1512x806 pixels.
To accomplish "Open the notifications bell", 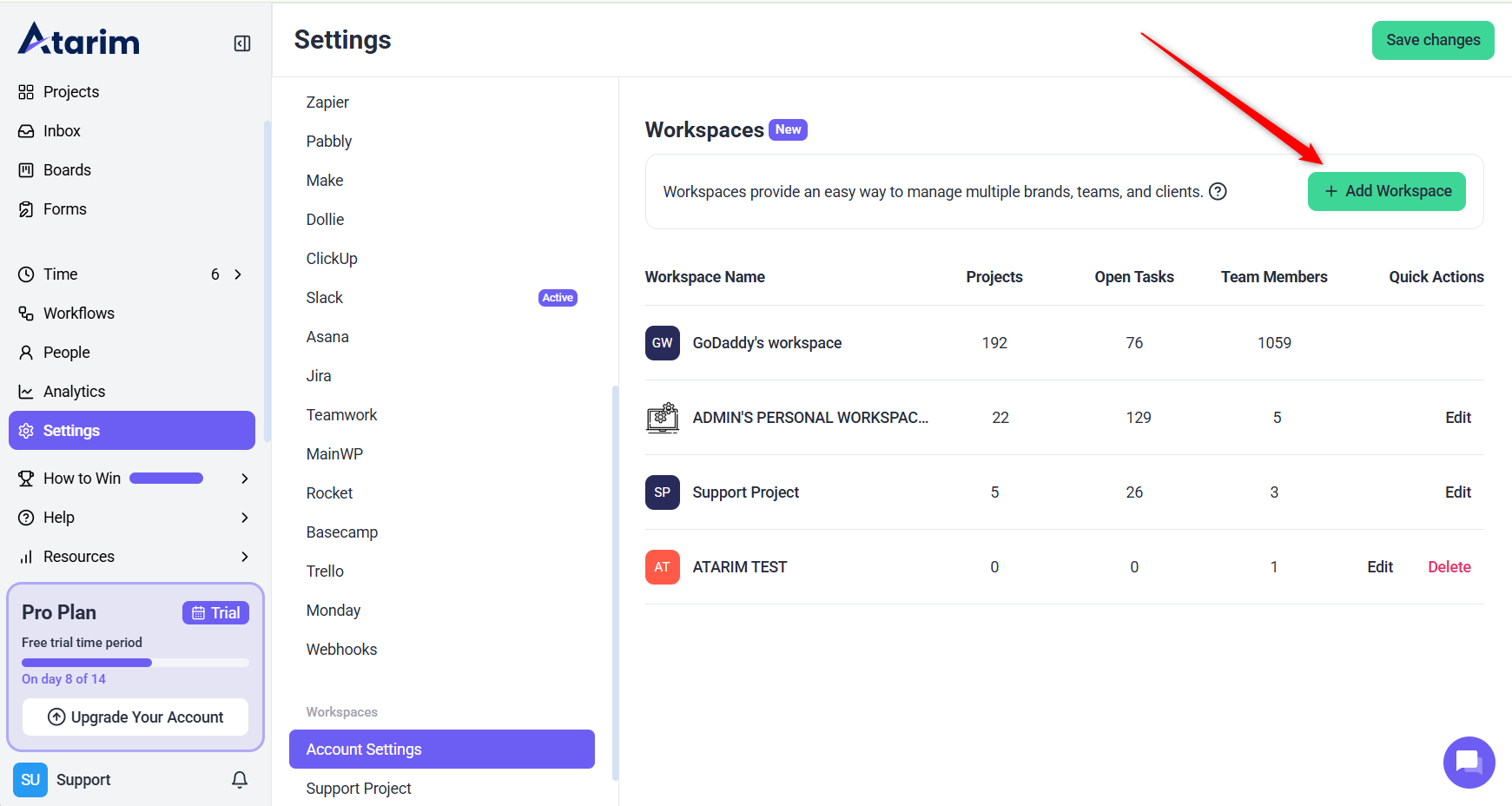I will pos(240,780).
